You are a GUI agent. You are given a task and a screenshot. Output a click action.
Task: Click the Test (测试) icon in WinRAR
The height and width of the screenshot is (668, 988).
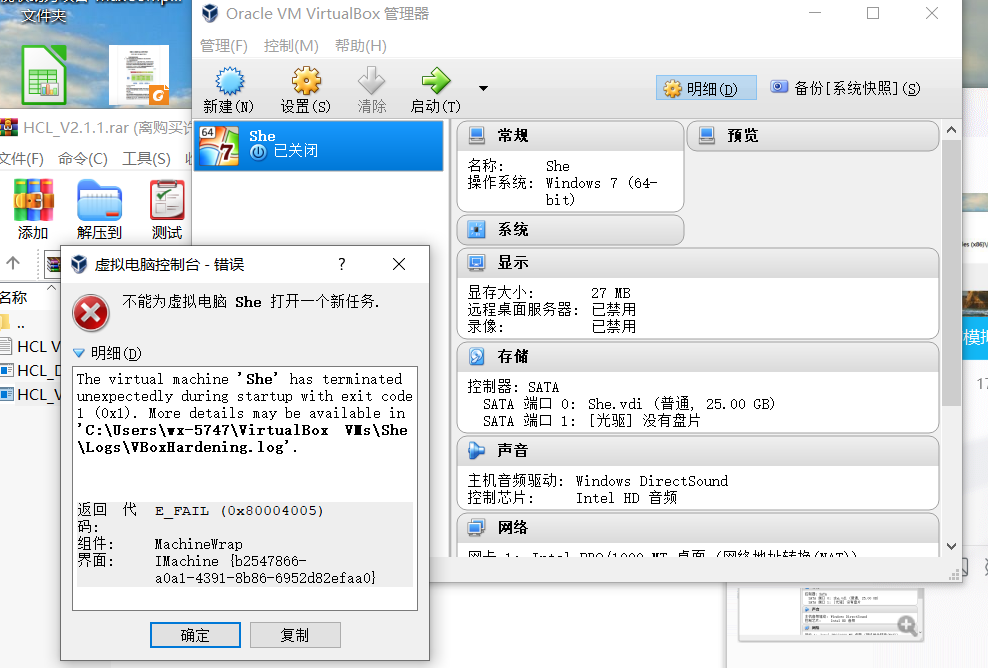(x=167, y=200)
